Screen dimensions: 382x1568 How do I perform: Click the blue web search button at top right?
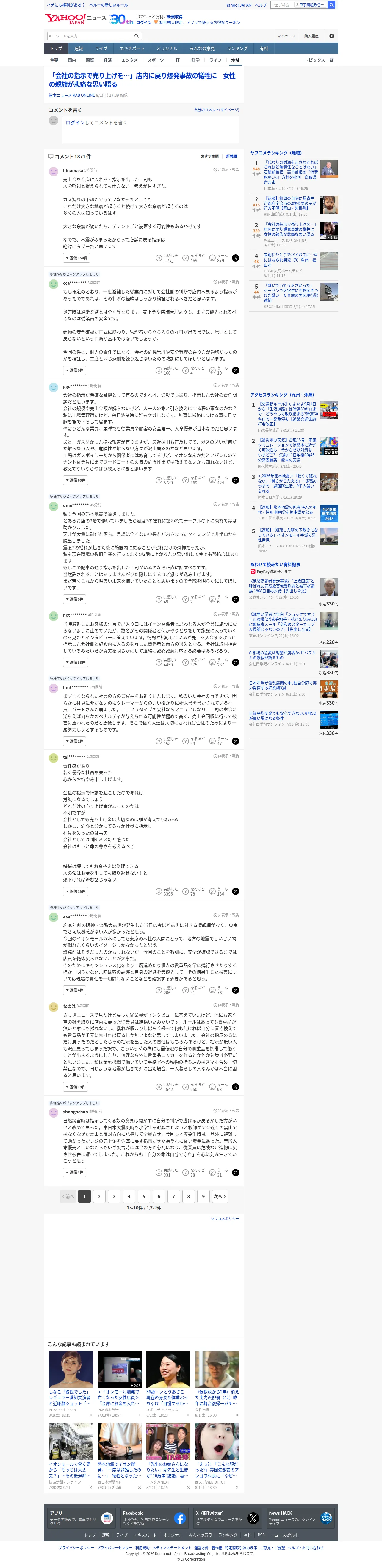331,5
